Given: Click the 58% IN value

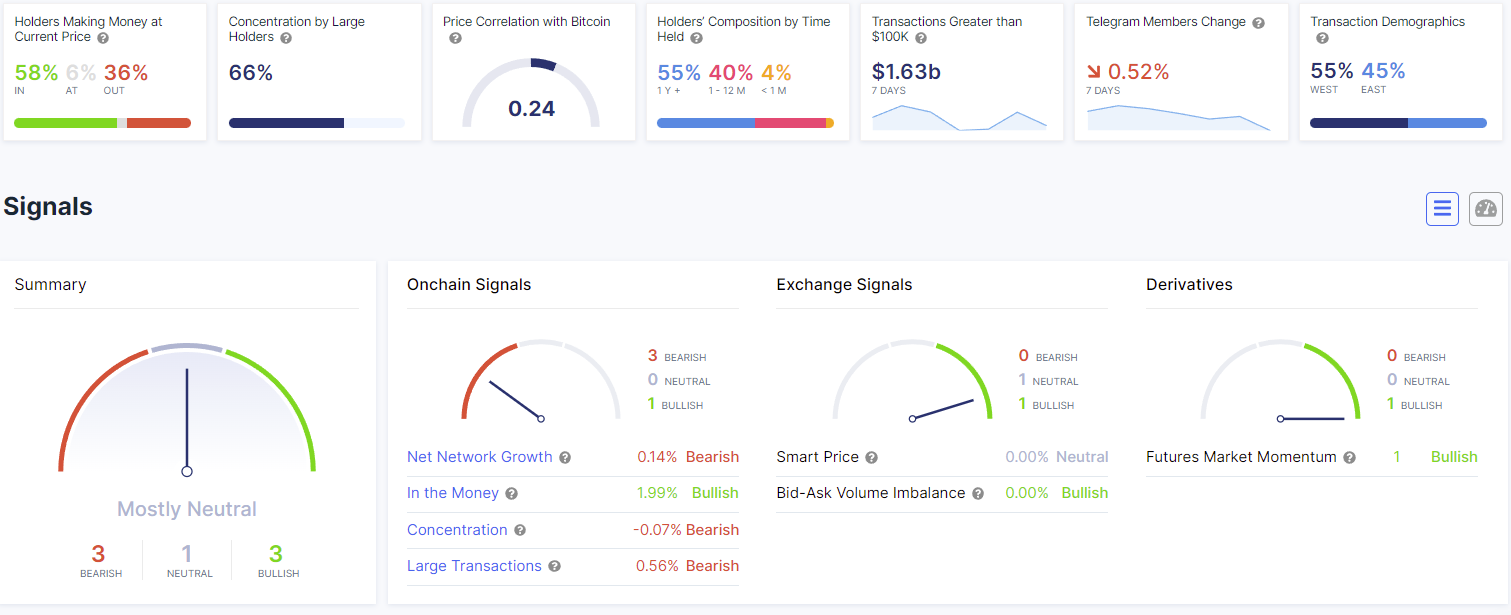Looking at the screenshot, I should pyautogui.click(x=36, y=72).
